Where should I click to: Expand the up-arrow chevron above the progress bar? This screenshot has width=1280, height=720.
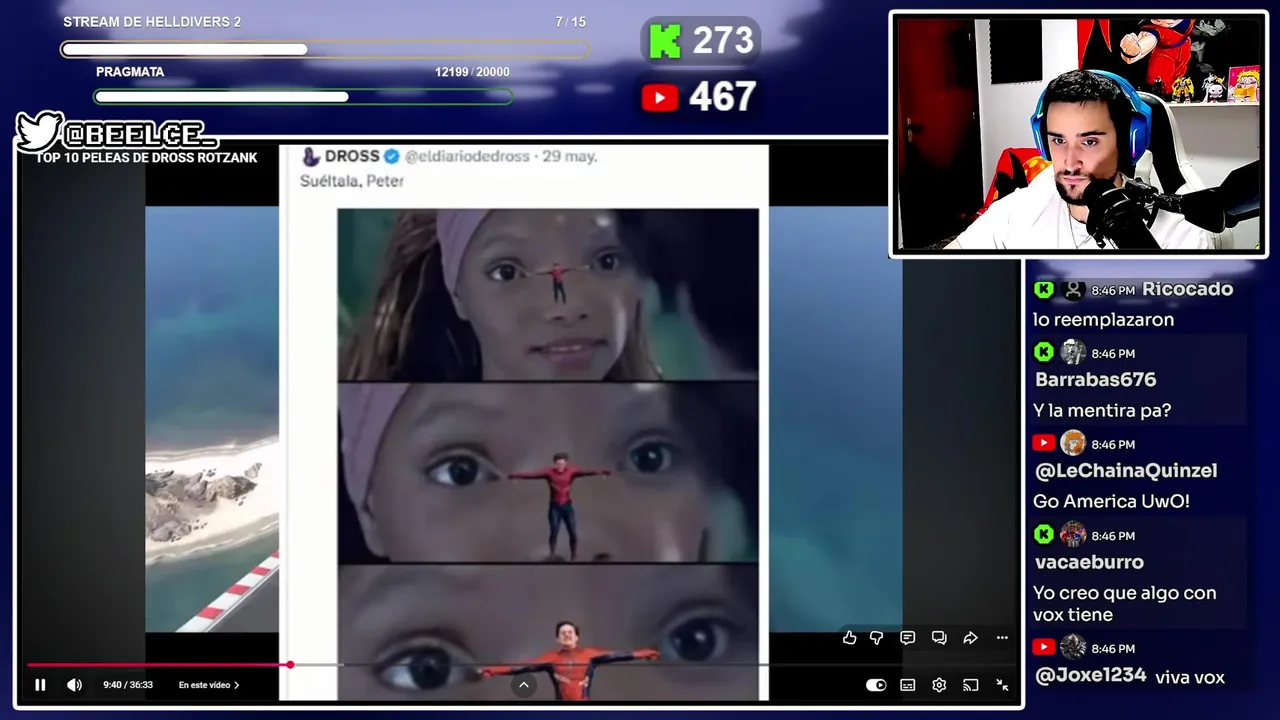pyautogui.click(x=523, y=685)
